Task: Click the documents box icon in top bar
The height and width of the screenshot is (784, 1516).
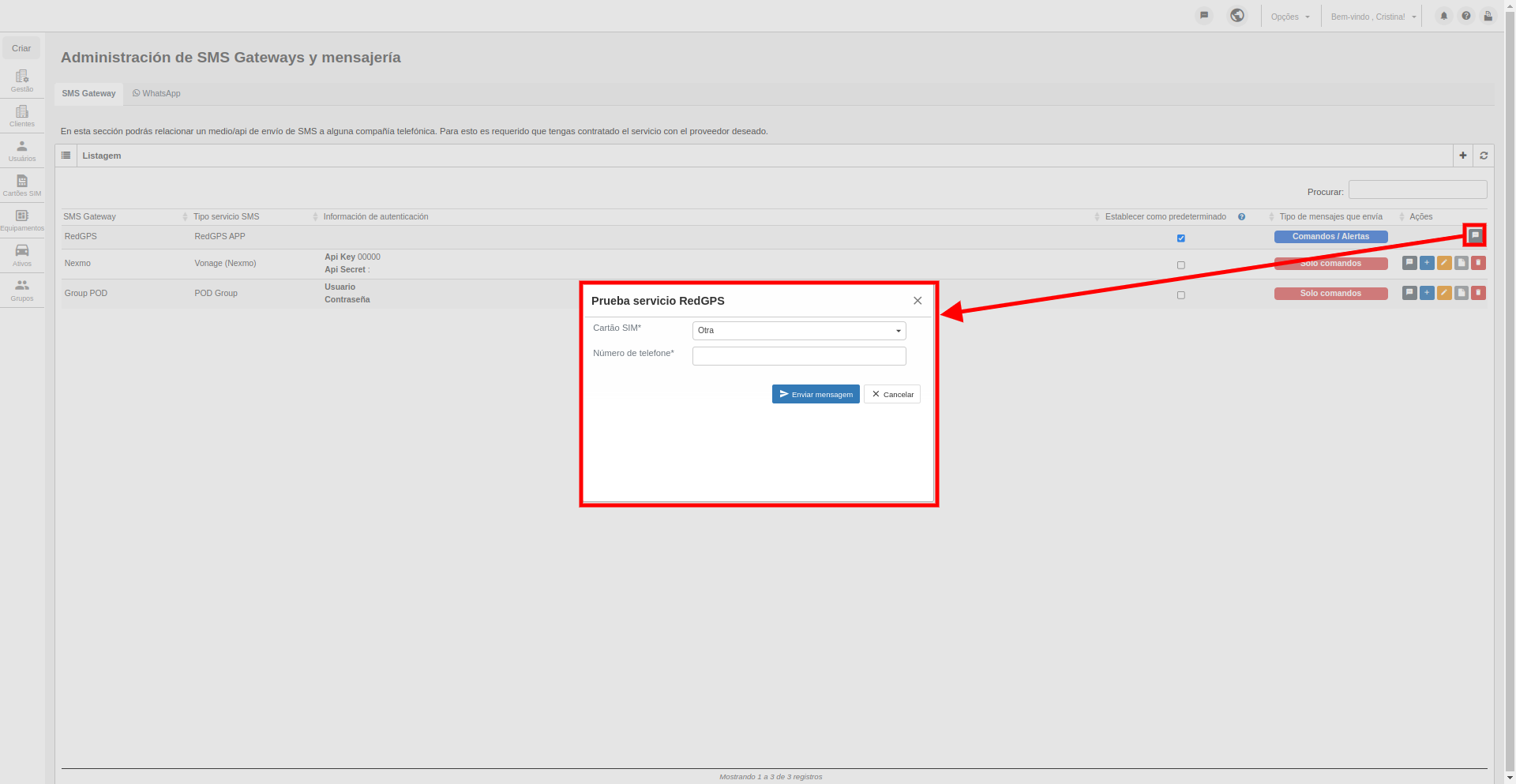Action: (1488, 16)
